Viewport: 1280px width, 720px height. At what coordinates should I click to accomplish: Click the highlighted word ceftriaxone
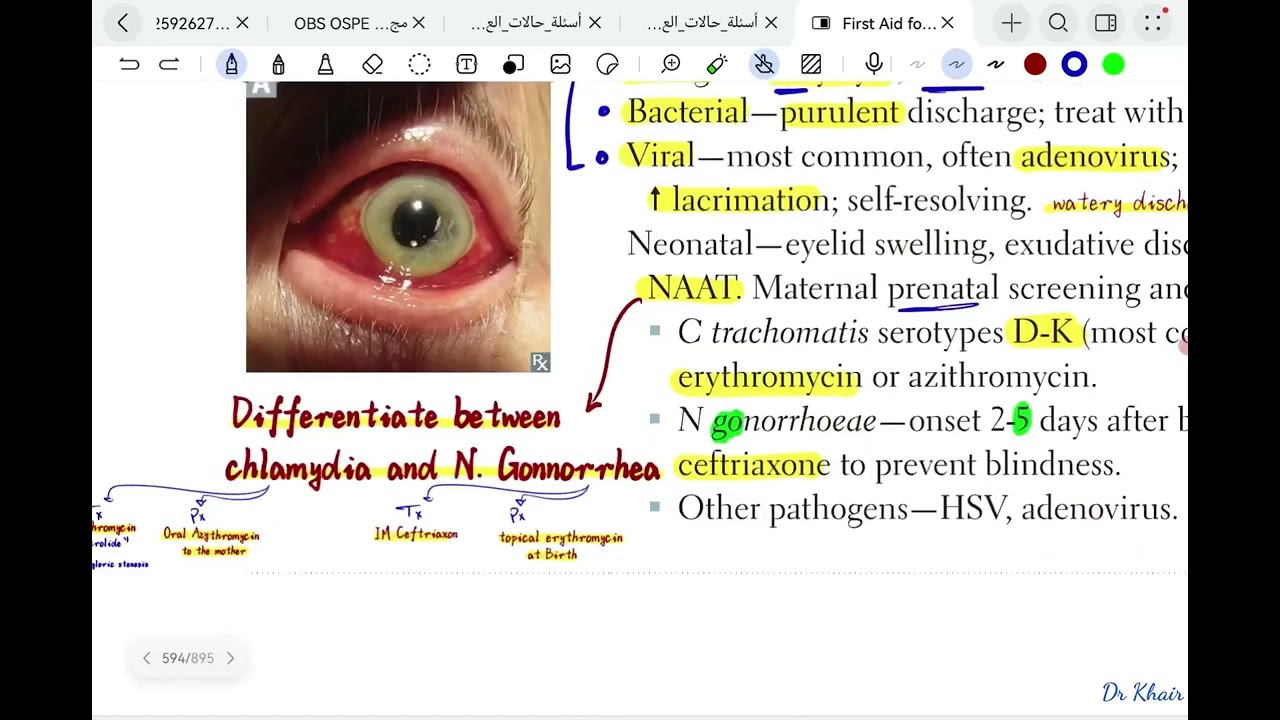pos(753,465)
